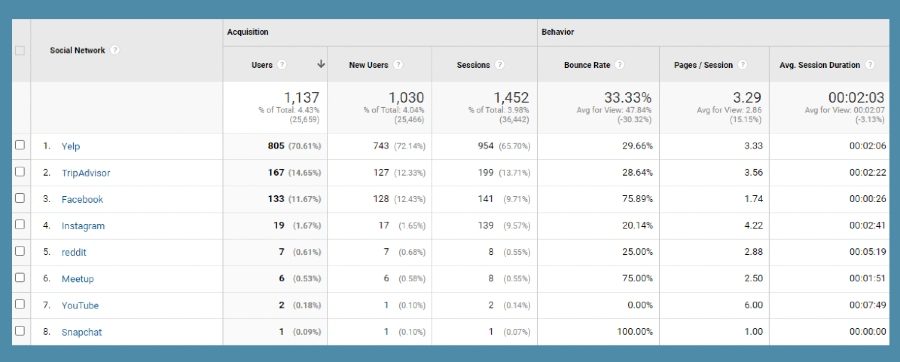Screen dimensions: 900x362
Task: Click TripAdvisor session duration 00:02:22
Action: click(867, 173)
